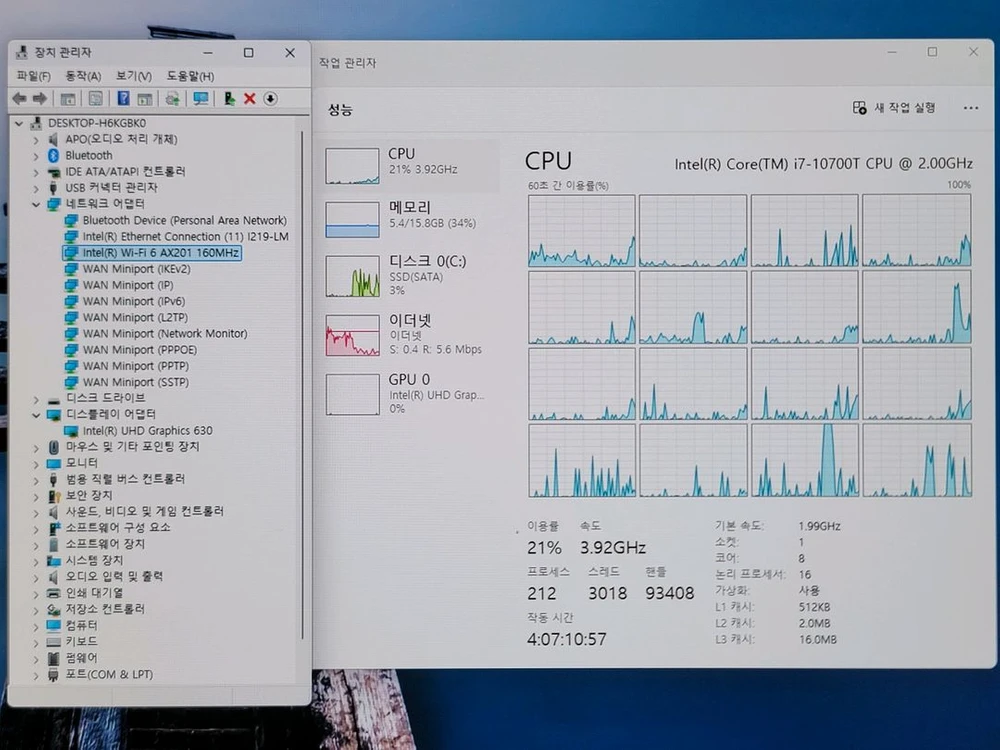This screenshot has width=1000, height=750.
Task: Click the 성능 heading in Task Manager
Action: [340, 110]
